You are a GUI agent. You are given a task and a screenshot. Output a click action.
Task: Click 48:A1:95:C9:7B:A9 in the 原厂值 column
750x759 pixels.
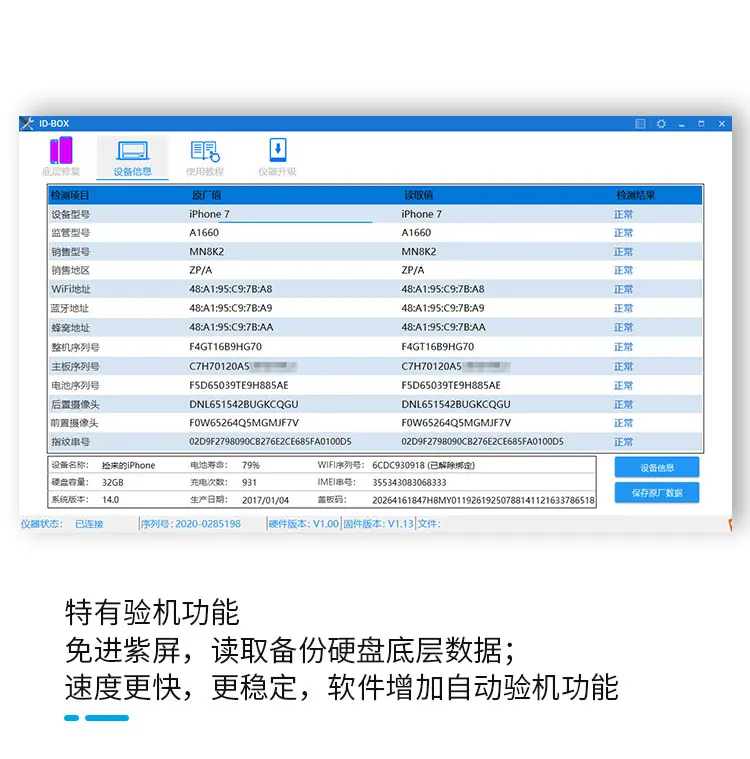point(230,308)
